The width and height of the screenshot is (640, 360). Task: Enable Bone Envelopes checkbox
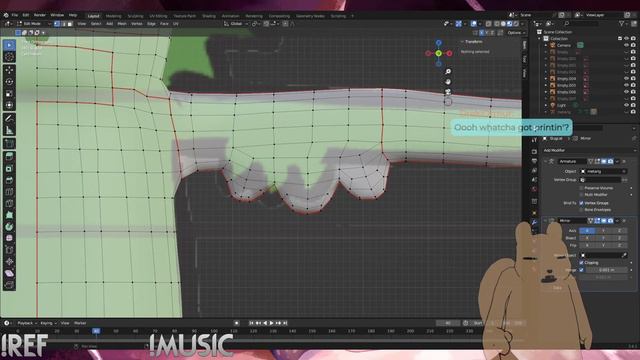pos(581,209)
